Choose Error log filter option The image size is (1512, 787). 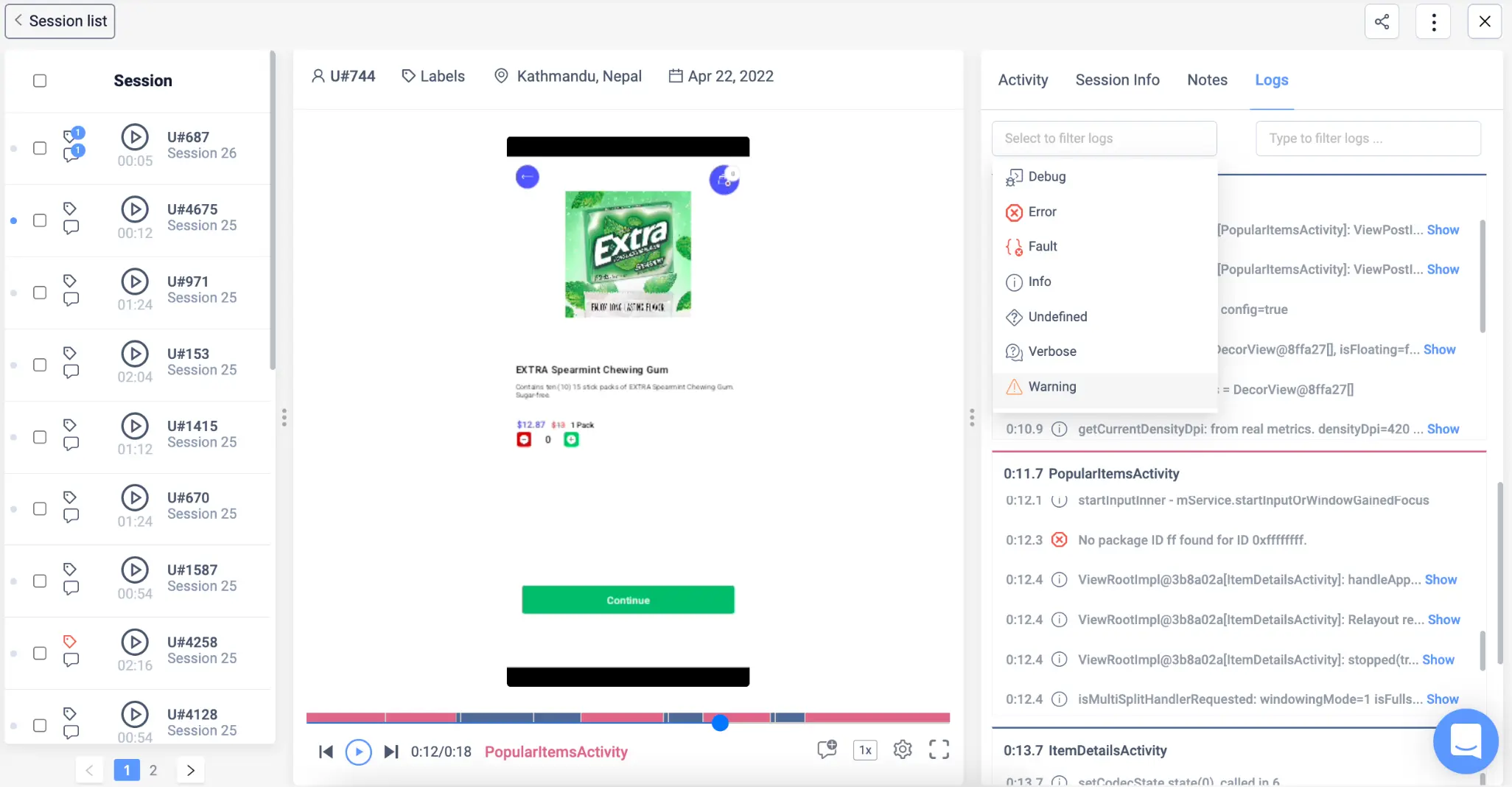click(x=1105, y=212)
